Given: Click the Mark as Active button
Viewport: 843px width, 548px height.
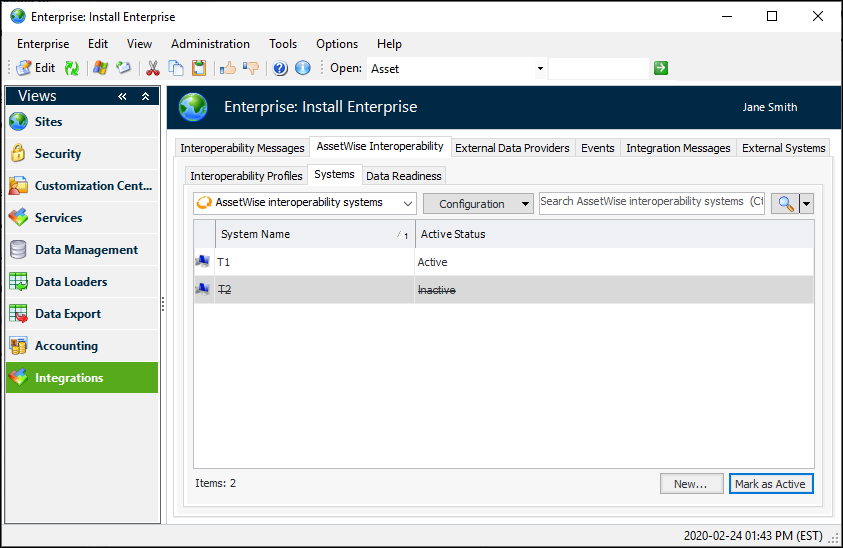Looking at the screenshot, I should pos(770,484).
